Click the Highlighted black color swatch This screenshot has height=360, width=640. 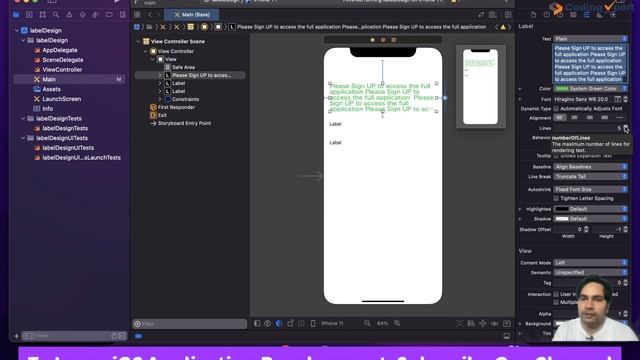click(562, 209)
